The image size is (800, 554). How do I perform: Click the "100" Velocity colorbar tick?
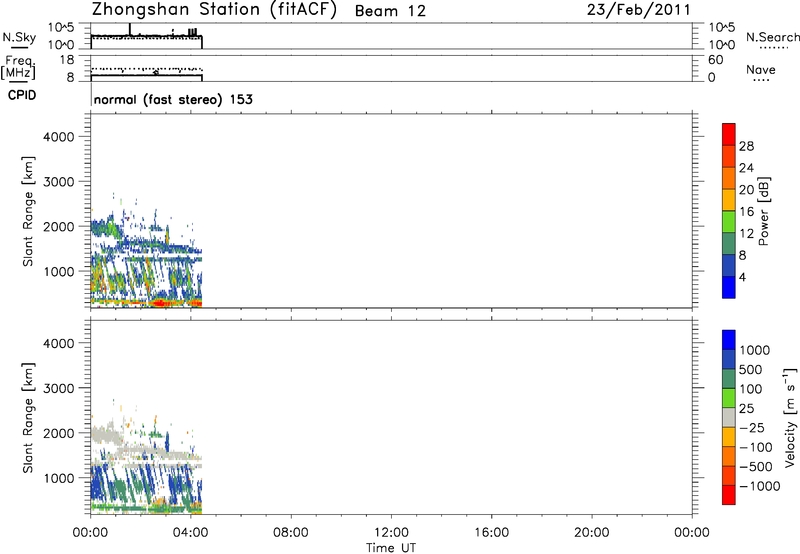pyautogui.click(x=753, y=389)
